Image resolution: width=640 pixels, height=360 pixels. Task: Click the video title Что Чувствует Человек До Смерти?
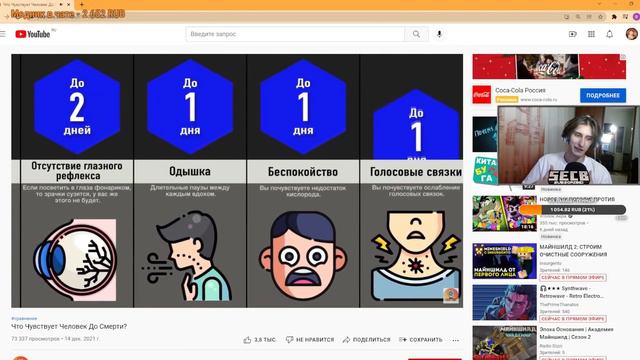[x=69, y=327]
